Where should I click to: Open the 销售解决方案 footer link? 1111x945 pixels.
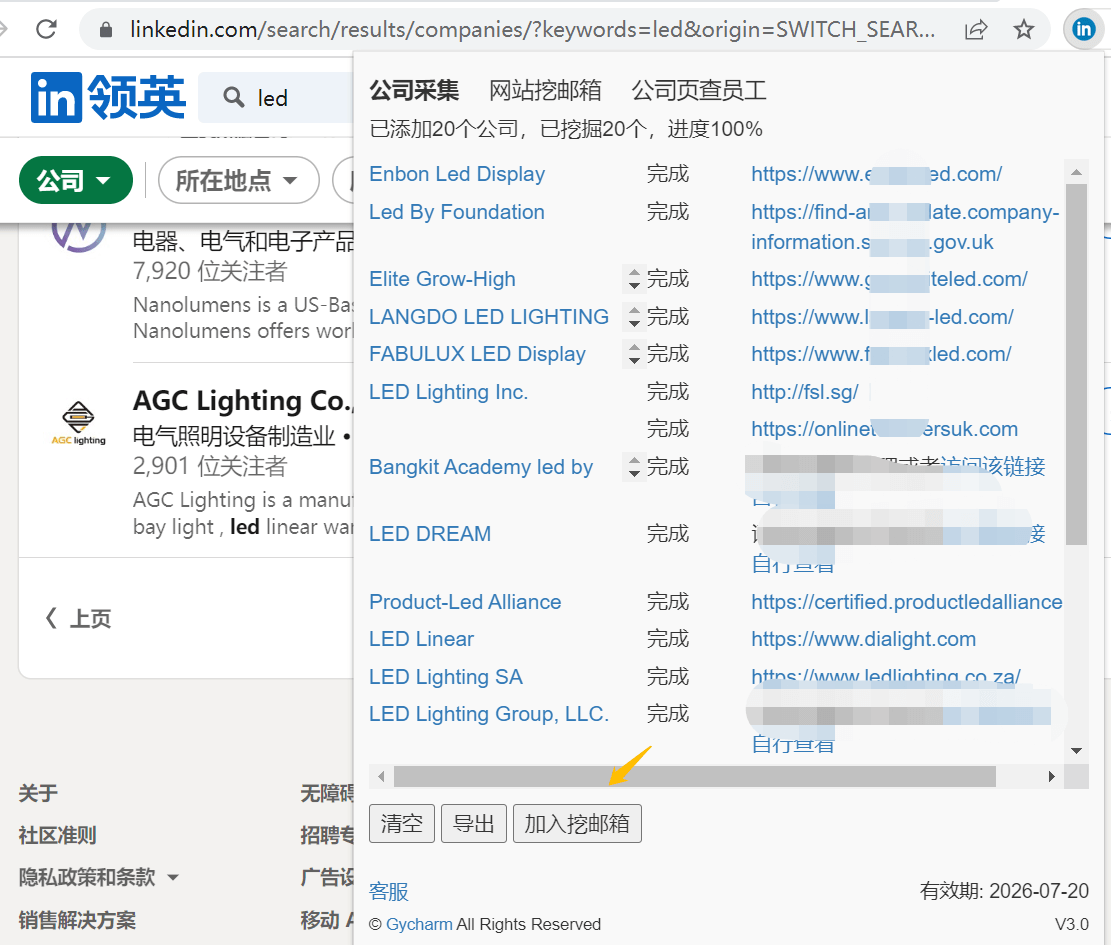pyautogui.click(x=77, y=920)
